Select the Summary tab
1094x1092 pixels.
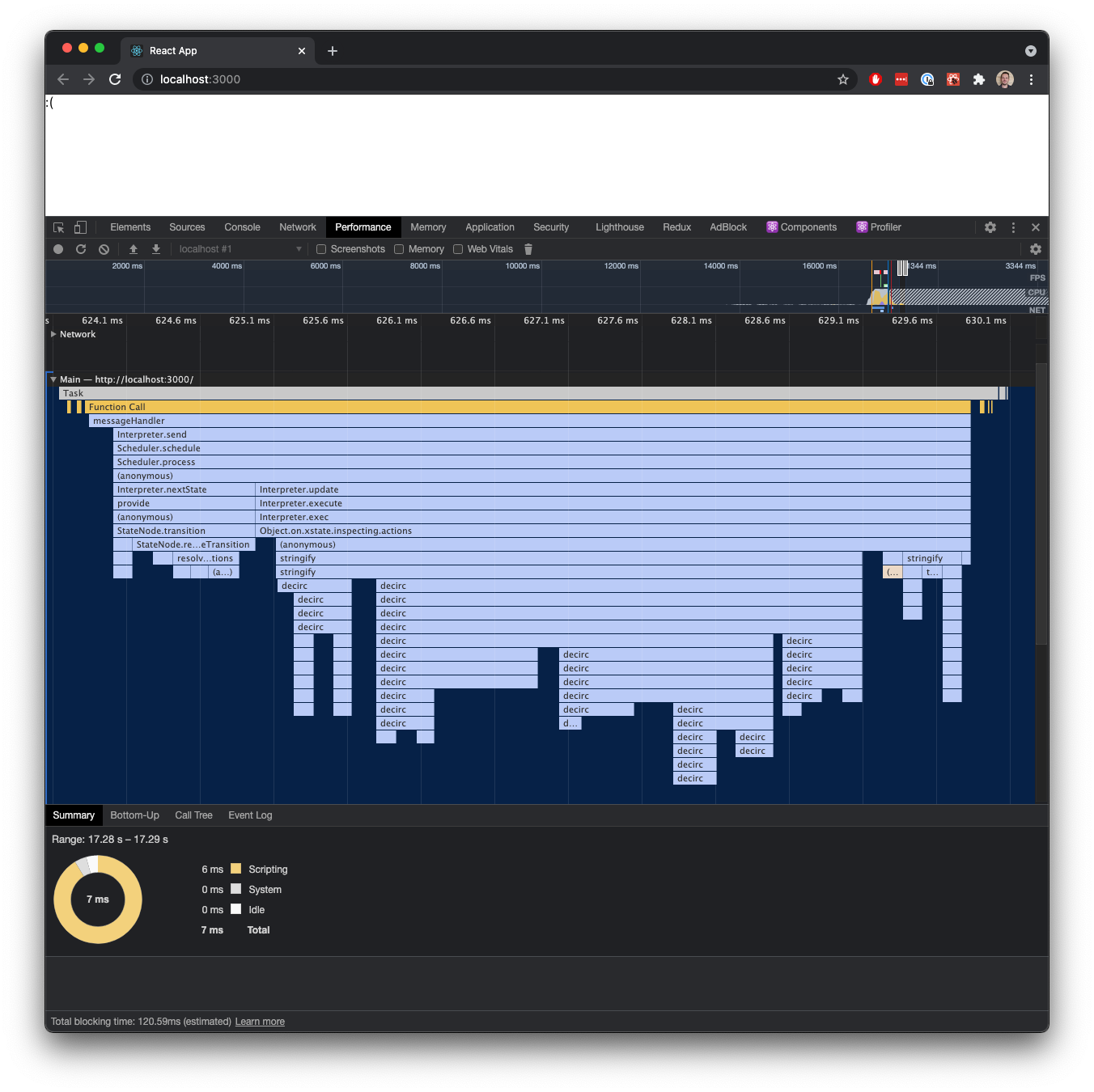pos(74,815)
